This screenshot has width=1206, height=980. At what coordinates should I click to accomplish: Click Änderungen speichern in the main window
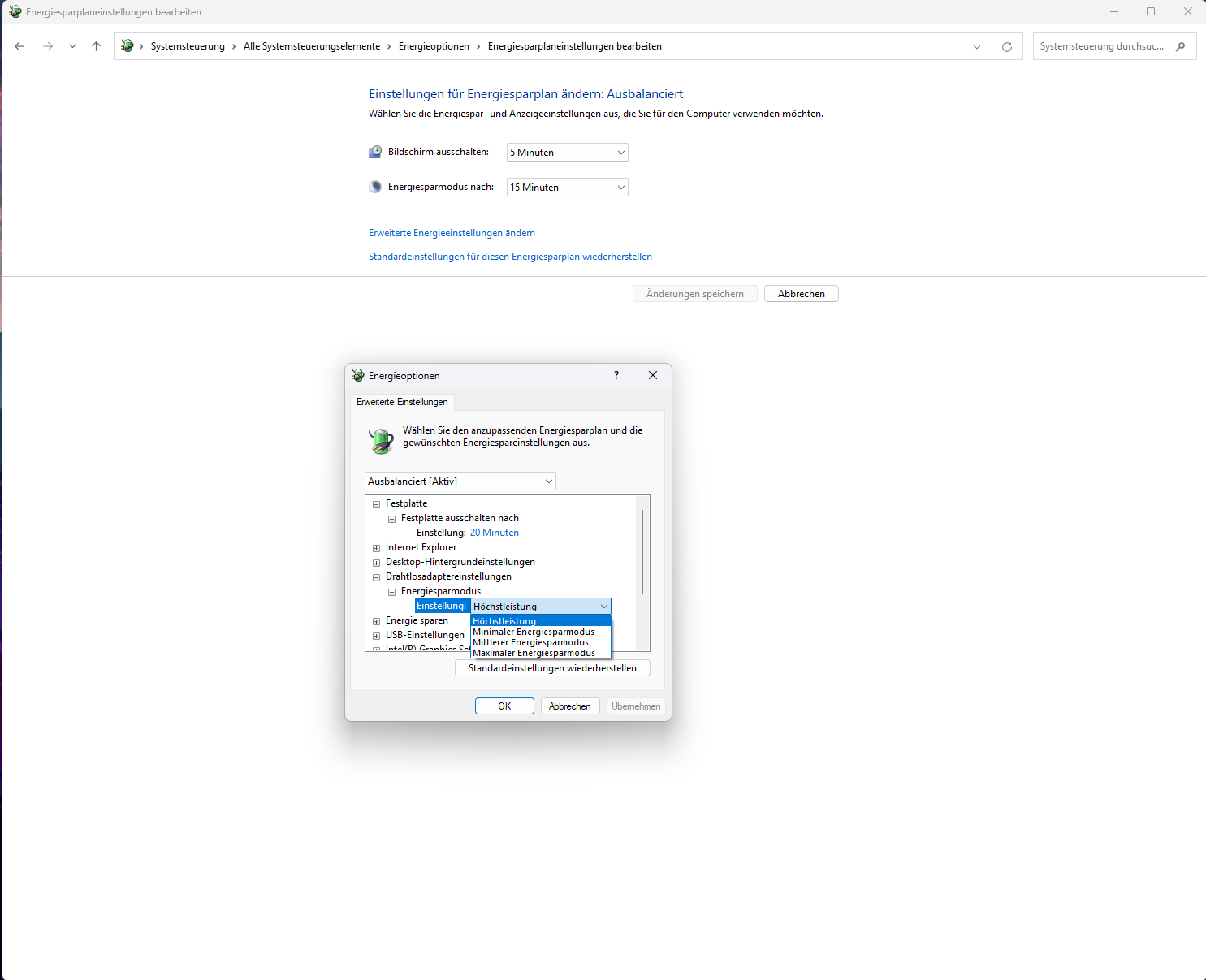[x=695, y=294]
